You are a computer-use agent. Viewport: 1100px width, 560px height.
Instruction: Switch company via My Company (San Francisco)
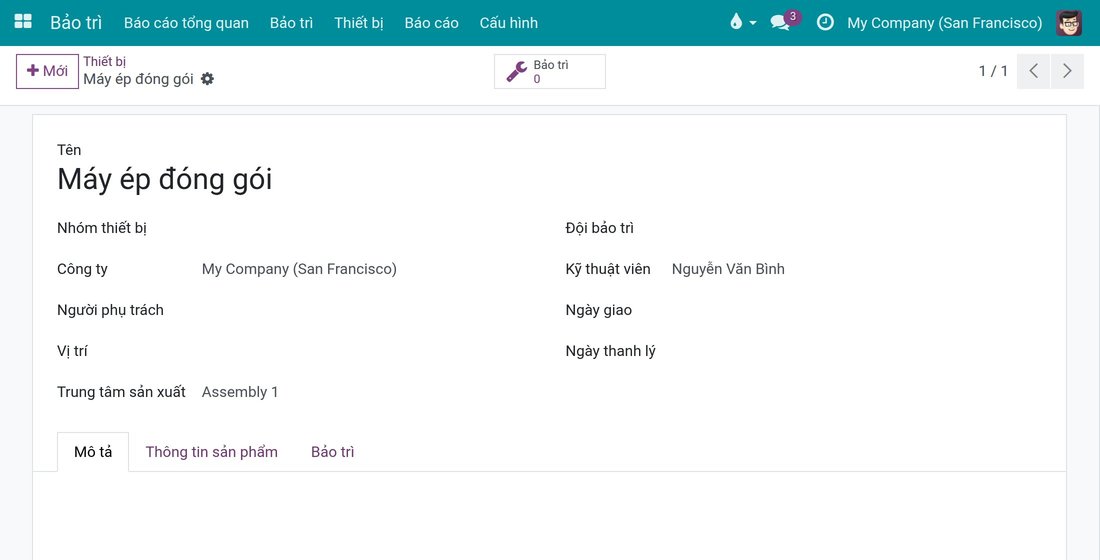pyautogui.click(x=944, y=22)
